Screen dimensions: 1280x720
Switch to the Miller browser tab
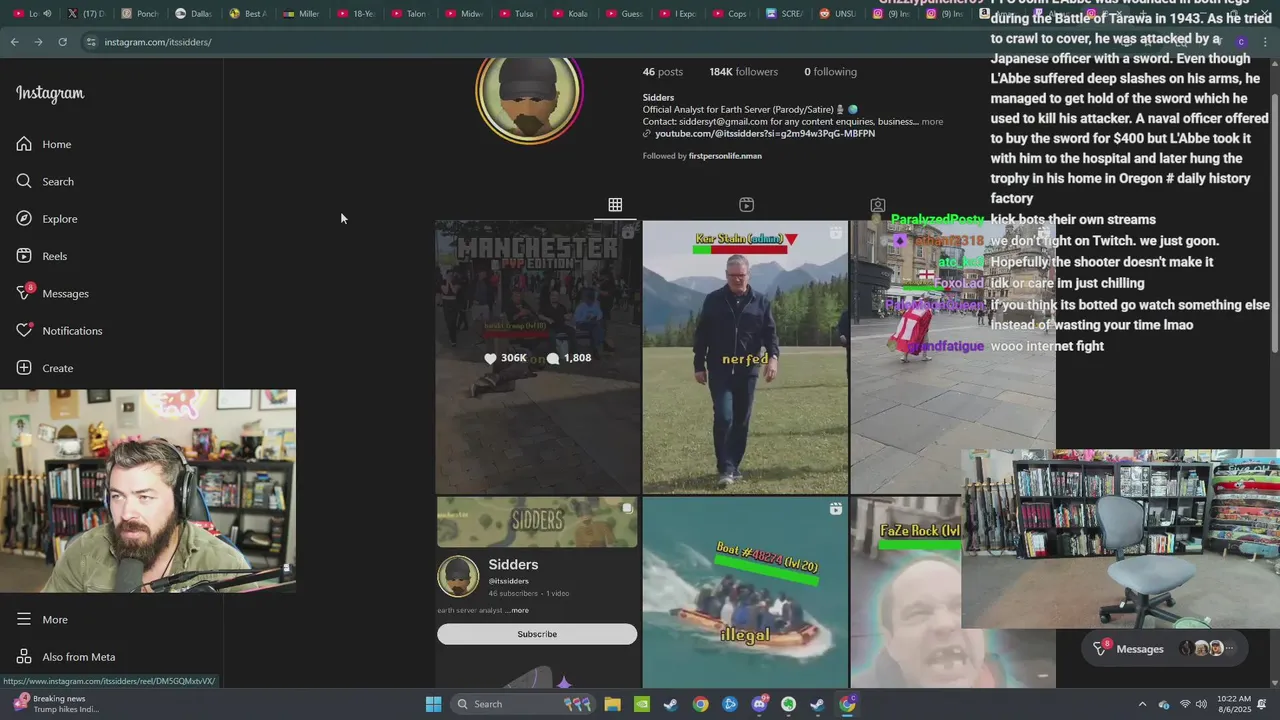(303, 14)
